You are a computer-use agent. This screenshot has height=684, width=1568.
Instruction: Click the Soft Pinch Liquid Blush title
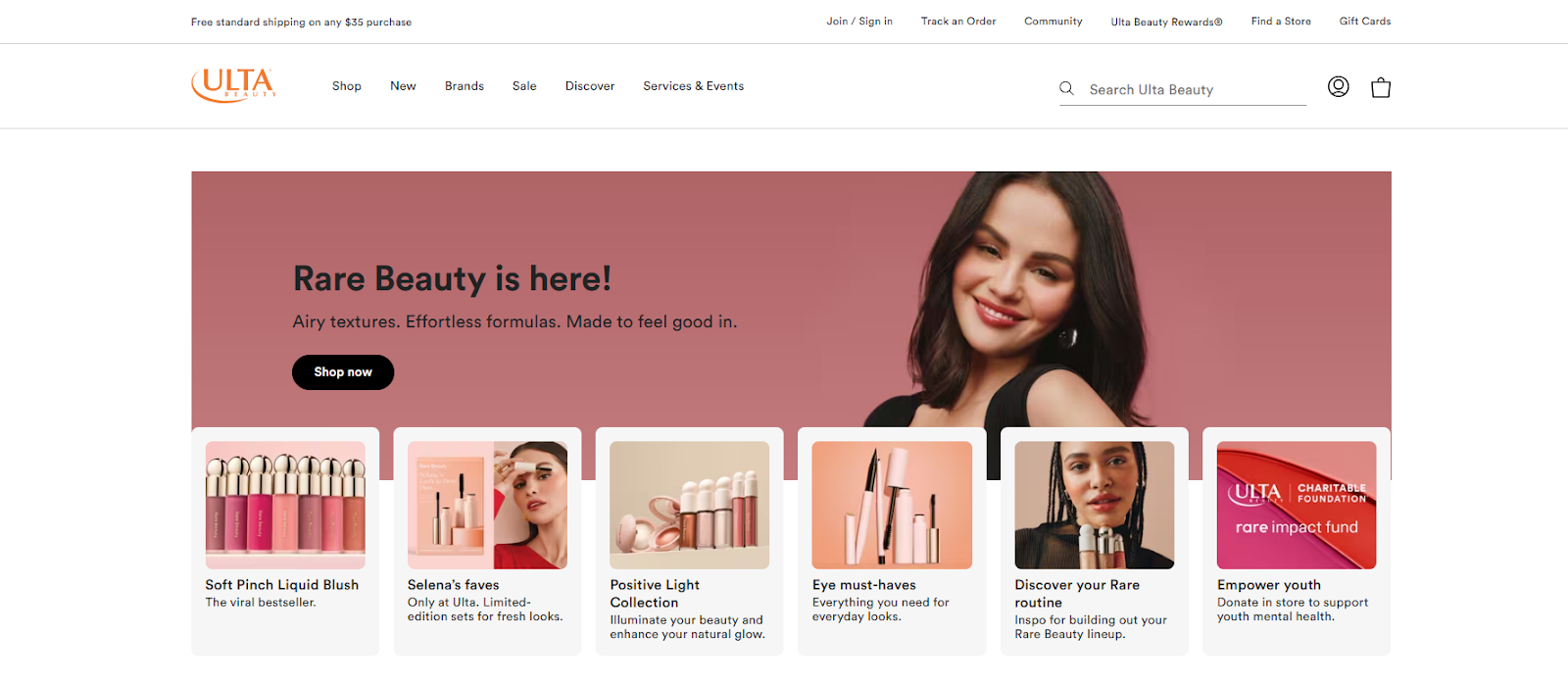282,585
